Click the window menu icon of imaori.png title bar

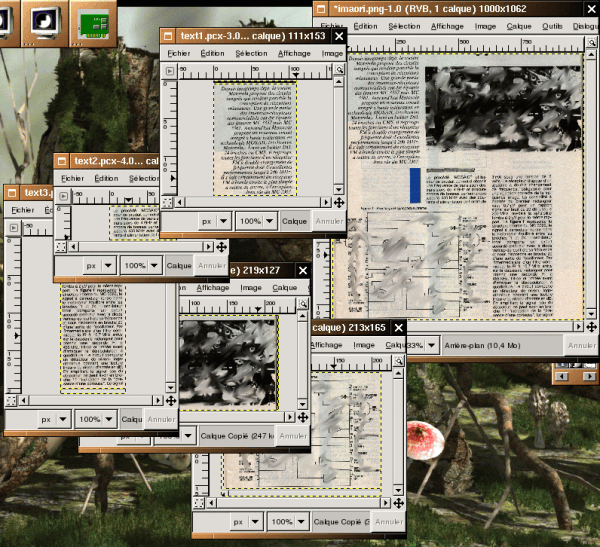pos(321,9)
